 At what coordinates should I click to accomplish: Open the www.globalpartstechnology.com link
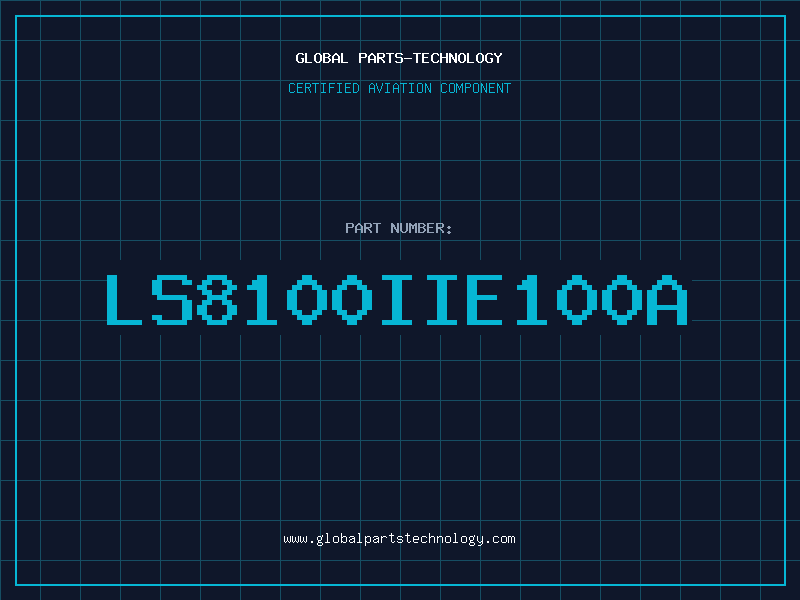tap(399, 539)
